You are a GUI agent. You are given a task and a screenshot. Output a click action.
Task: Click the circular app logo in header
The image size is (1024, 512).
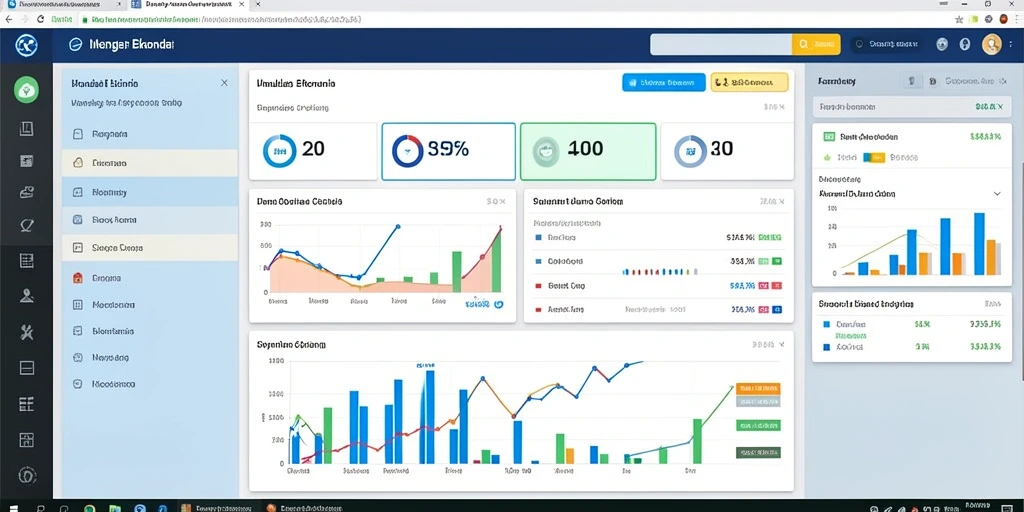(26, 45)
